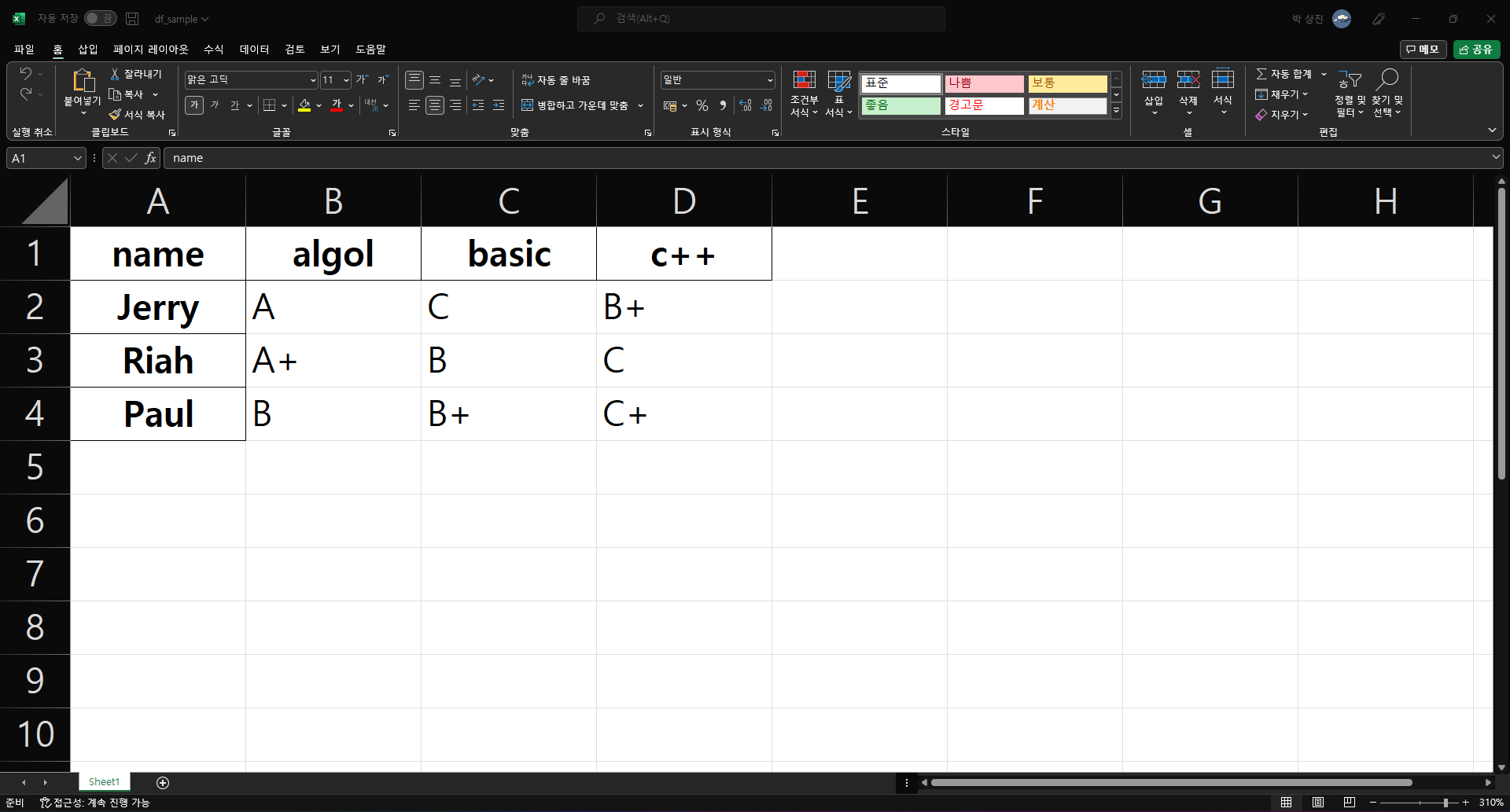Switch to the 삽입 (Insert) tab
The width and height of the screenshot is (1510, 812).
pos(88,49)
